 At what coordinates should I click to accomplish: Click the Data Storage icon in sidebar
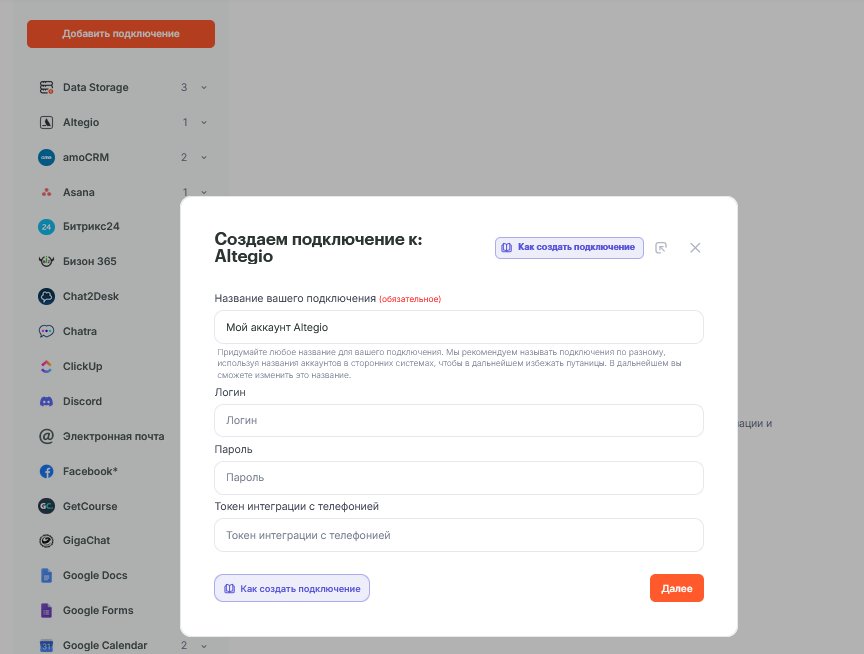coord(46,88)
